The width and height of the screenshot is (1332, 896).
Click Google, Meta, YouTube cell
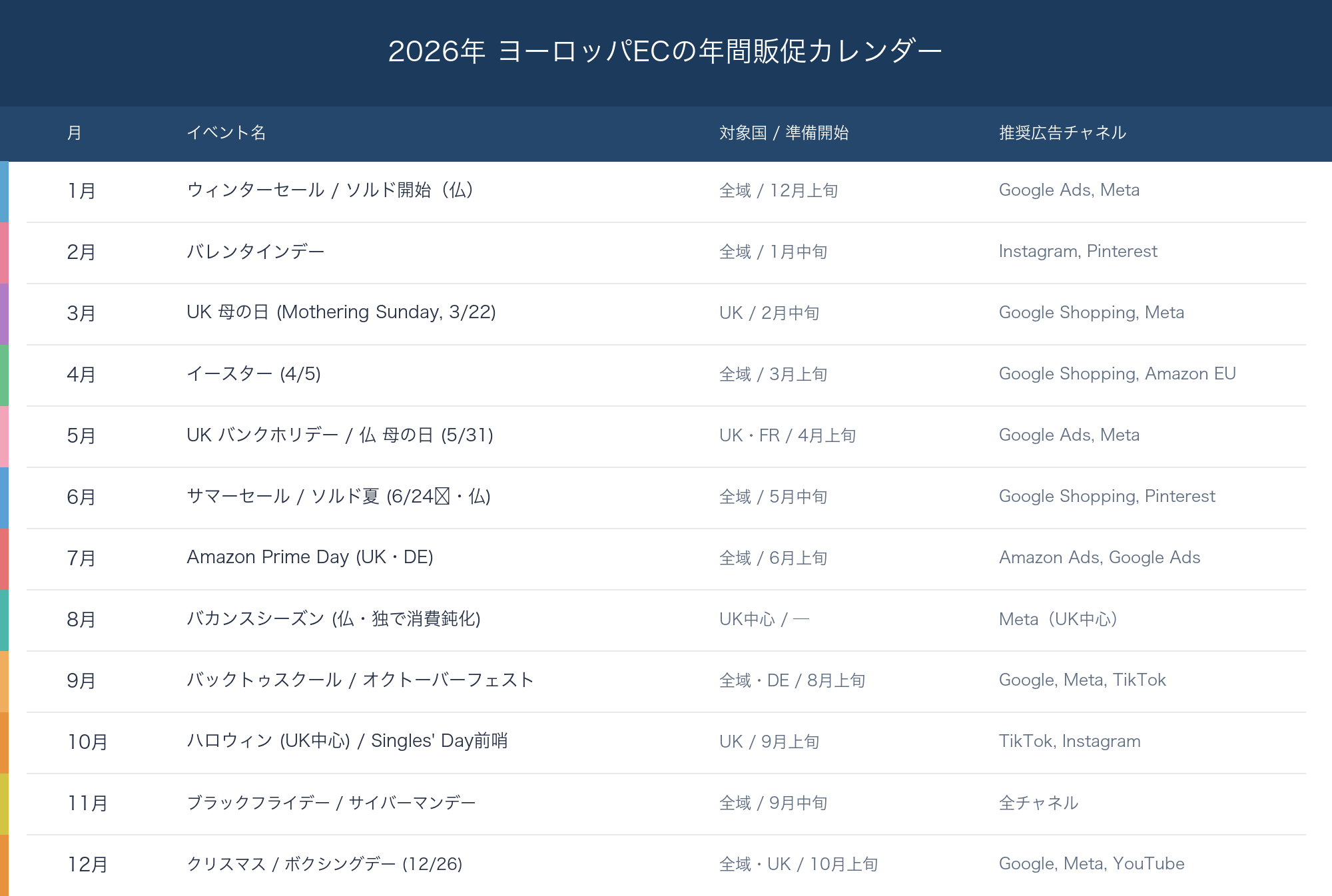tap(1092, 864)
